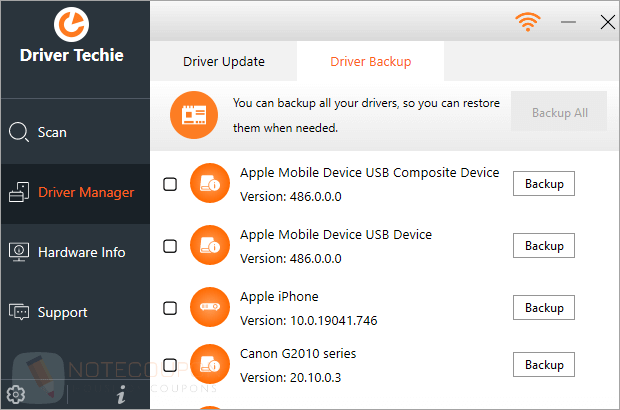Check the Apple Mobile Device USB Composite Device box
The height and width of the screenshot is (410, 620).
[170, 184]
